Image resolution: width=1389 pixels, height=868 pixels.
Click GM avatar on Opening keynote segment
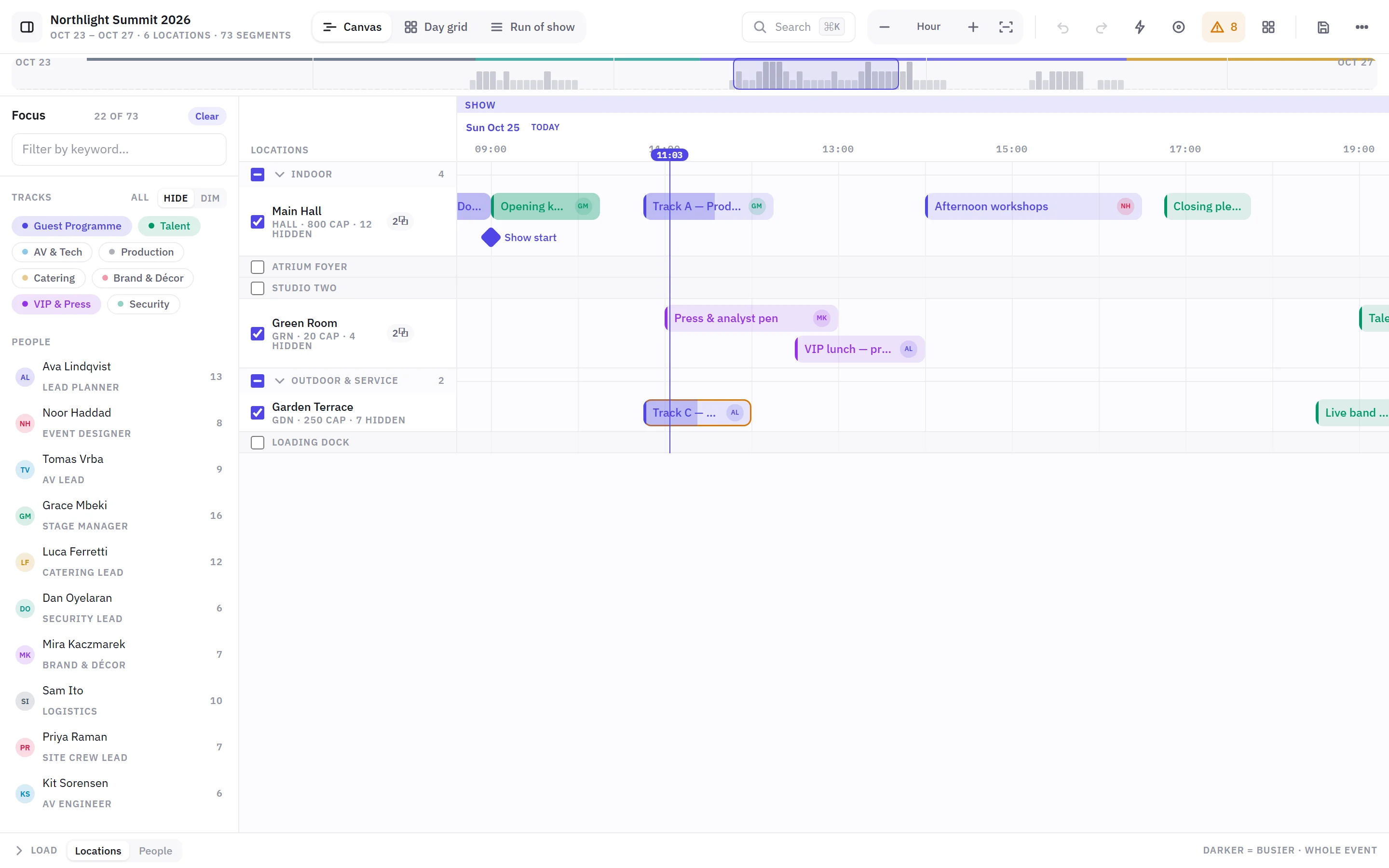click(583, 206)
